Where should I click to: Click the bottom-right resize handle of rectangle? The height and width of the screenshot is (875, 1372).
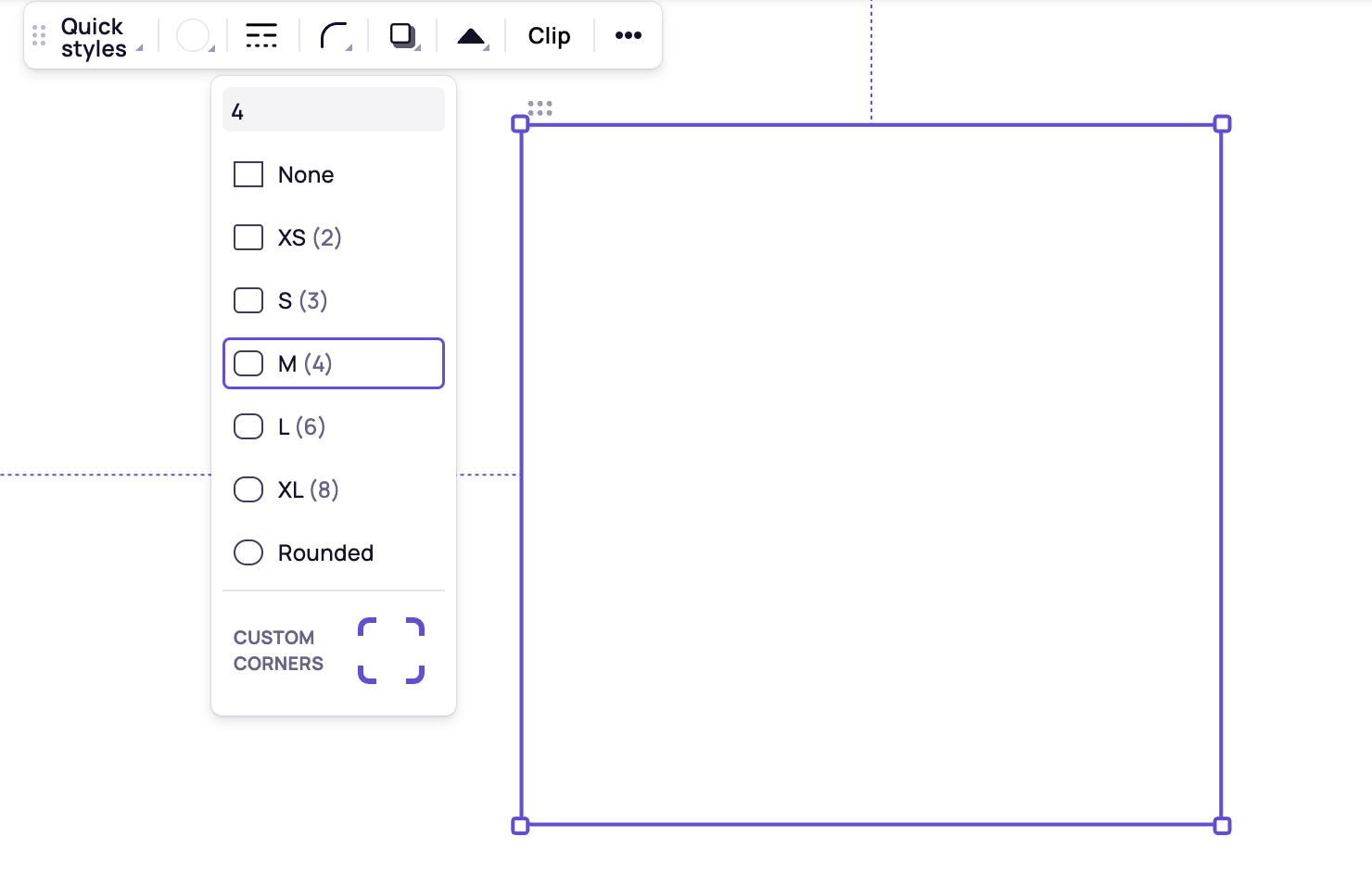tap(1223, 826)
